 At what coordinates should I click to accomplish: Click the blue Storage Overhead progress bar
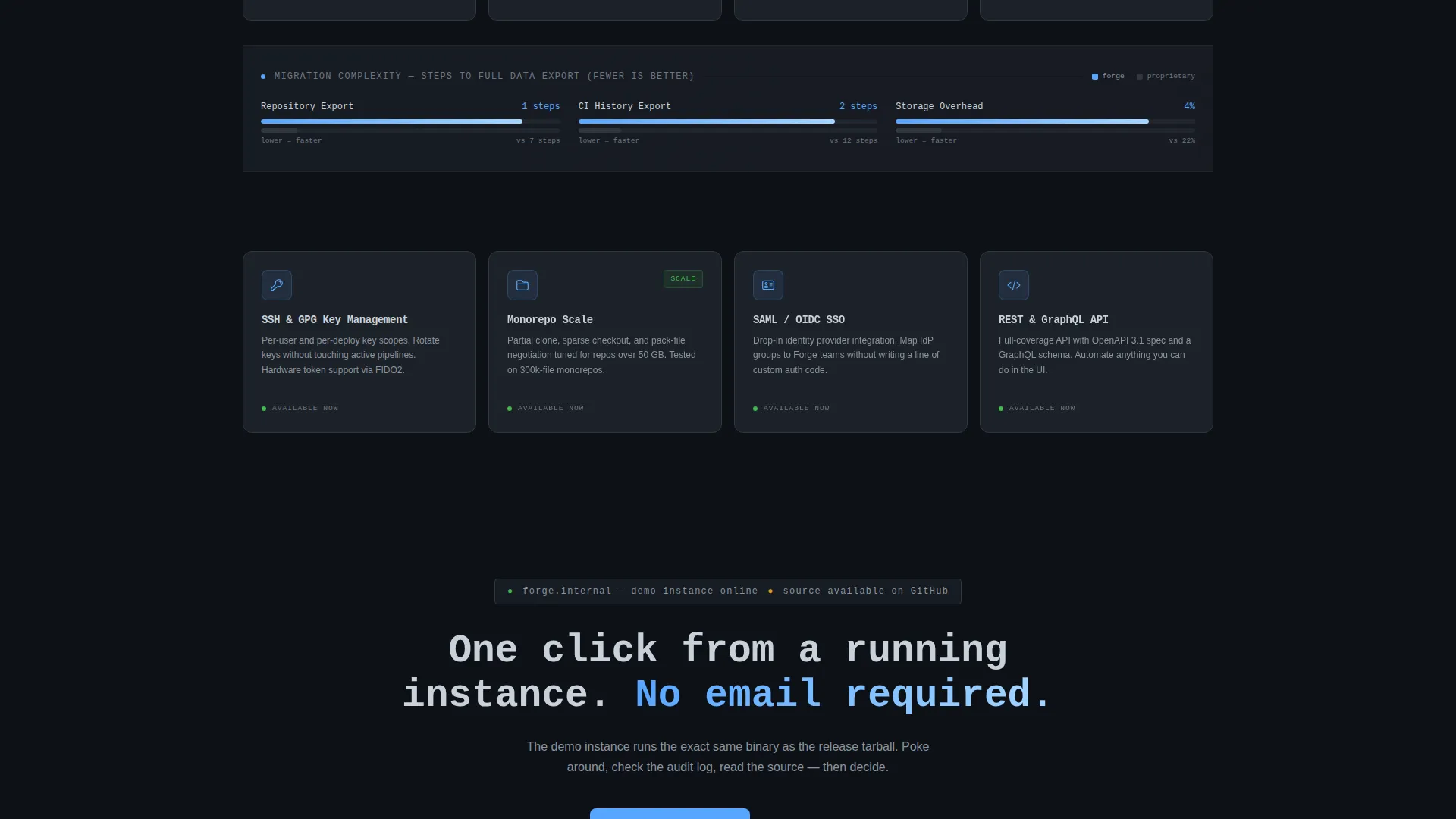click(1022, 121)
